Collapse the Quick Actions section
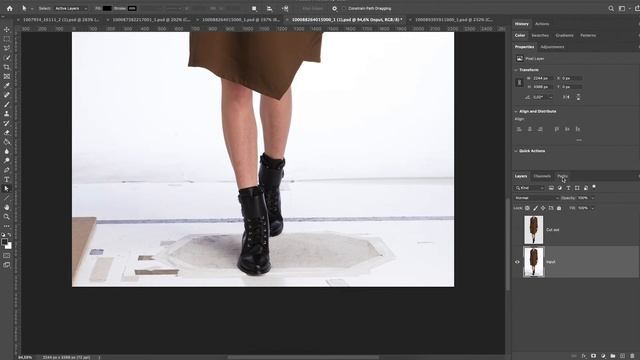This screenshot has height=360, width=640. 516,151
